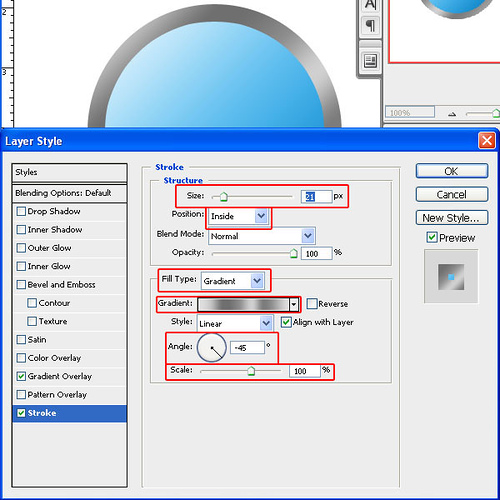Click the Angle dial control
500x500 pixels.
(x=212, y=348)
